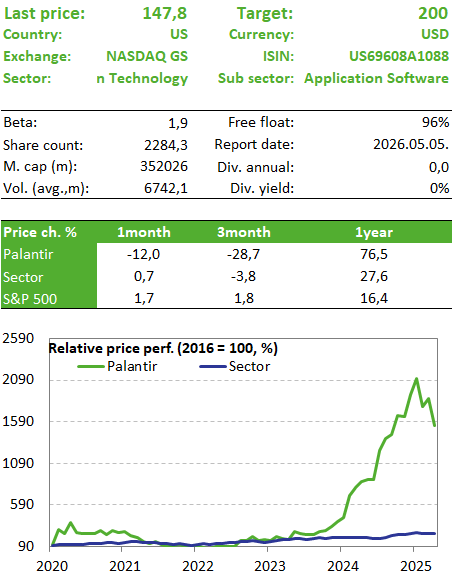Image resolution: width=452 pixels, height=573 pixels.
Task: Select the x-axis label 2021
Action: click(x=125, y=566)
